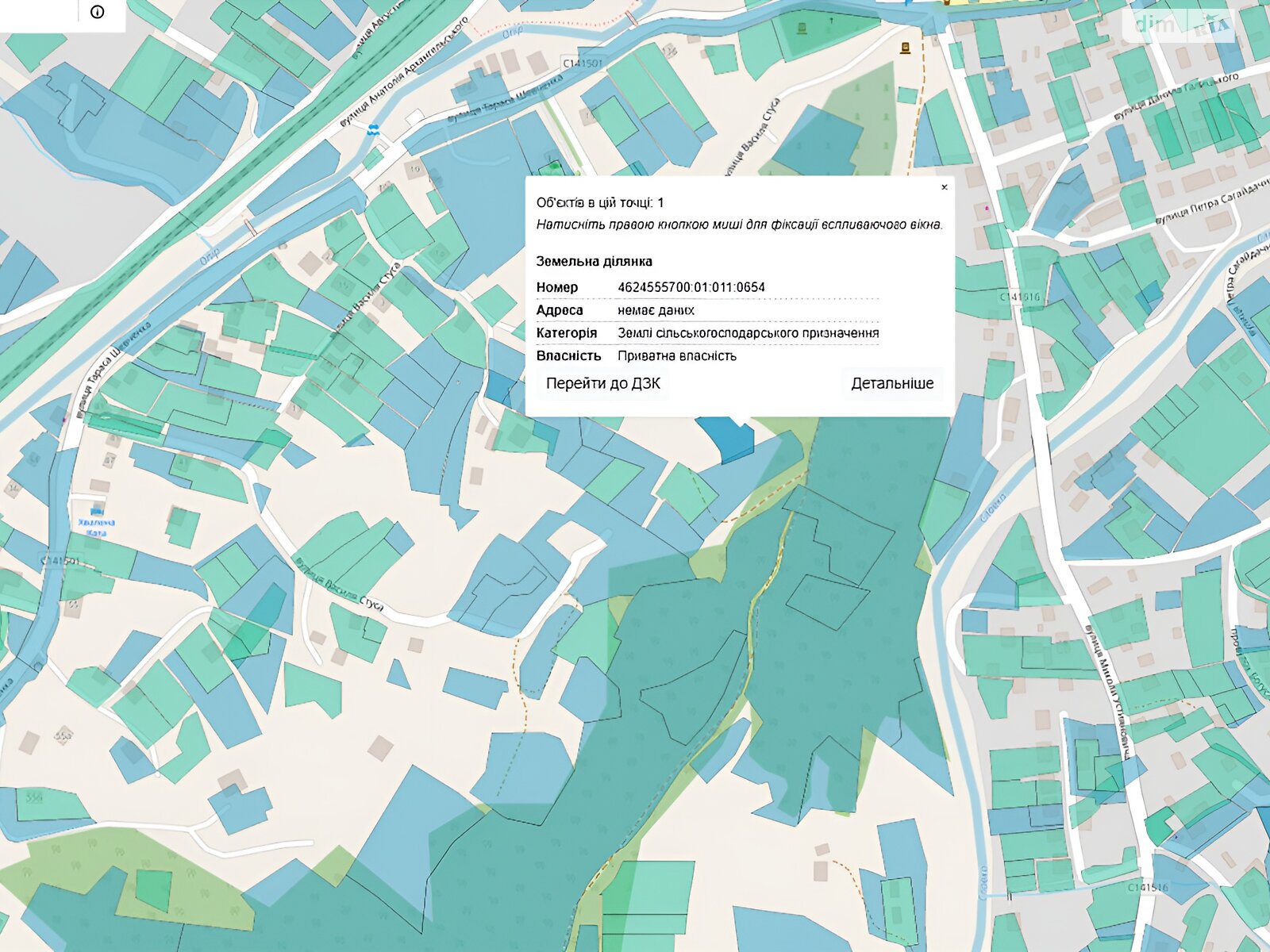1270x952 pixels.
Task: Click the 'немає даних' address value
Action: pyautogui.click(x=656, y=310)
